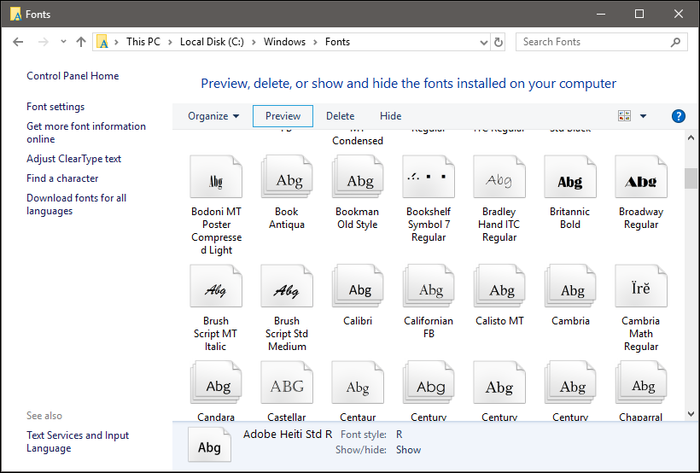Viewport: 700px width, 473px height.
Task: Select the Cambria font family icon
Action: 570,286
